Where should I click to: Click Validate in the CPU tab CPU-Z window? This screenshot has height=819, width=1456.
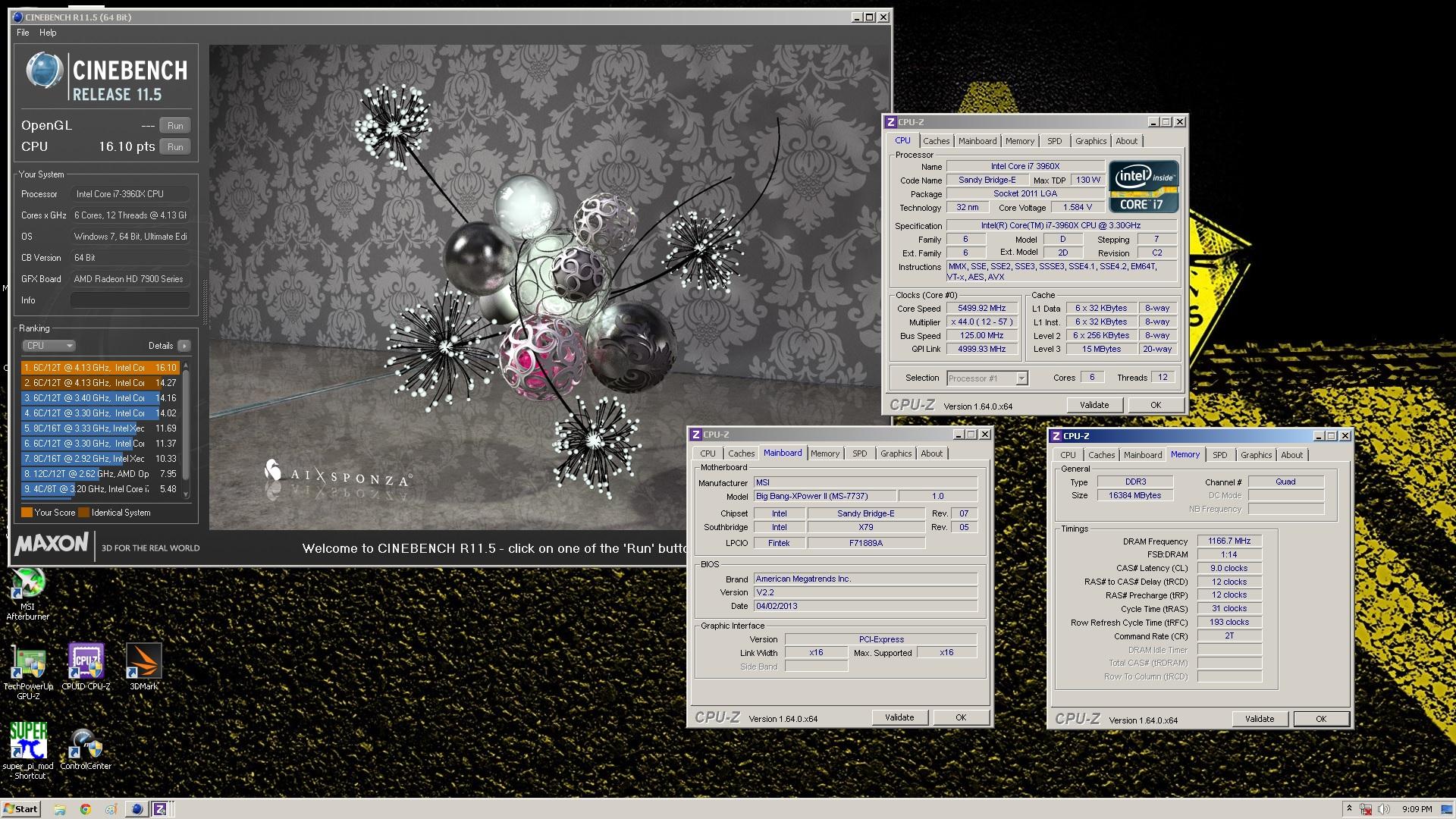tap(1094, 405)
